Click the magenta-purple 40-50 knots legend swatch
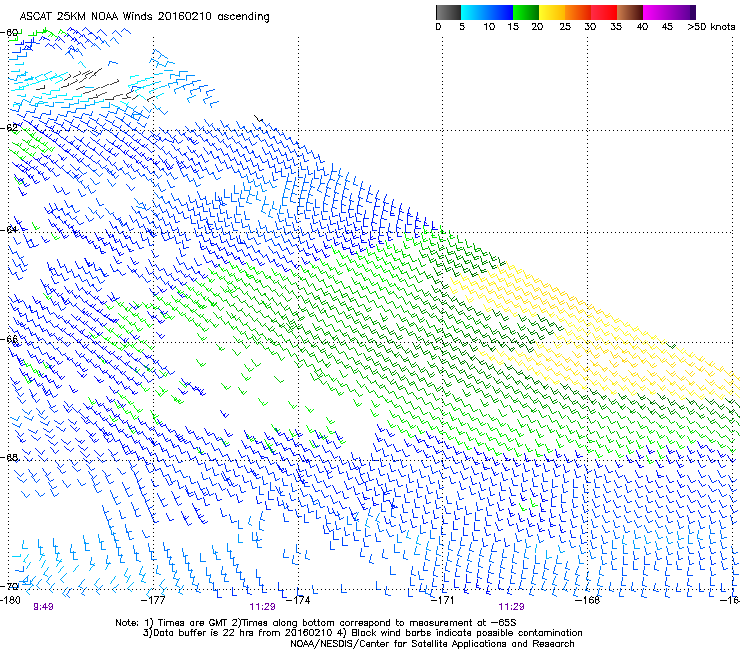 pos(669,12)
